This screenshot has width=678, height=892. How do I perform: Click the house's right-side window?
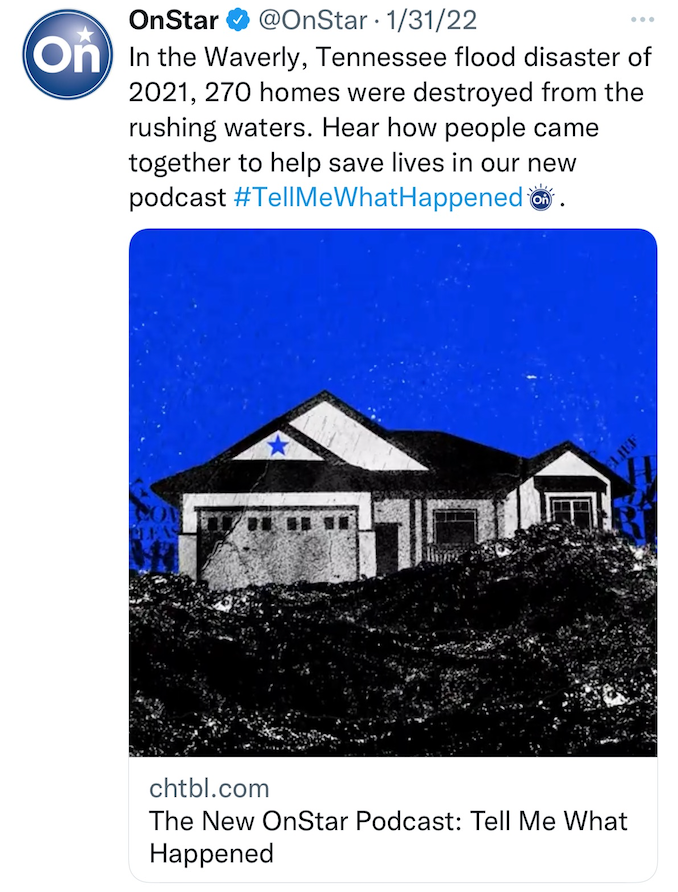tap(571, 512)
